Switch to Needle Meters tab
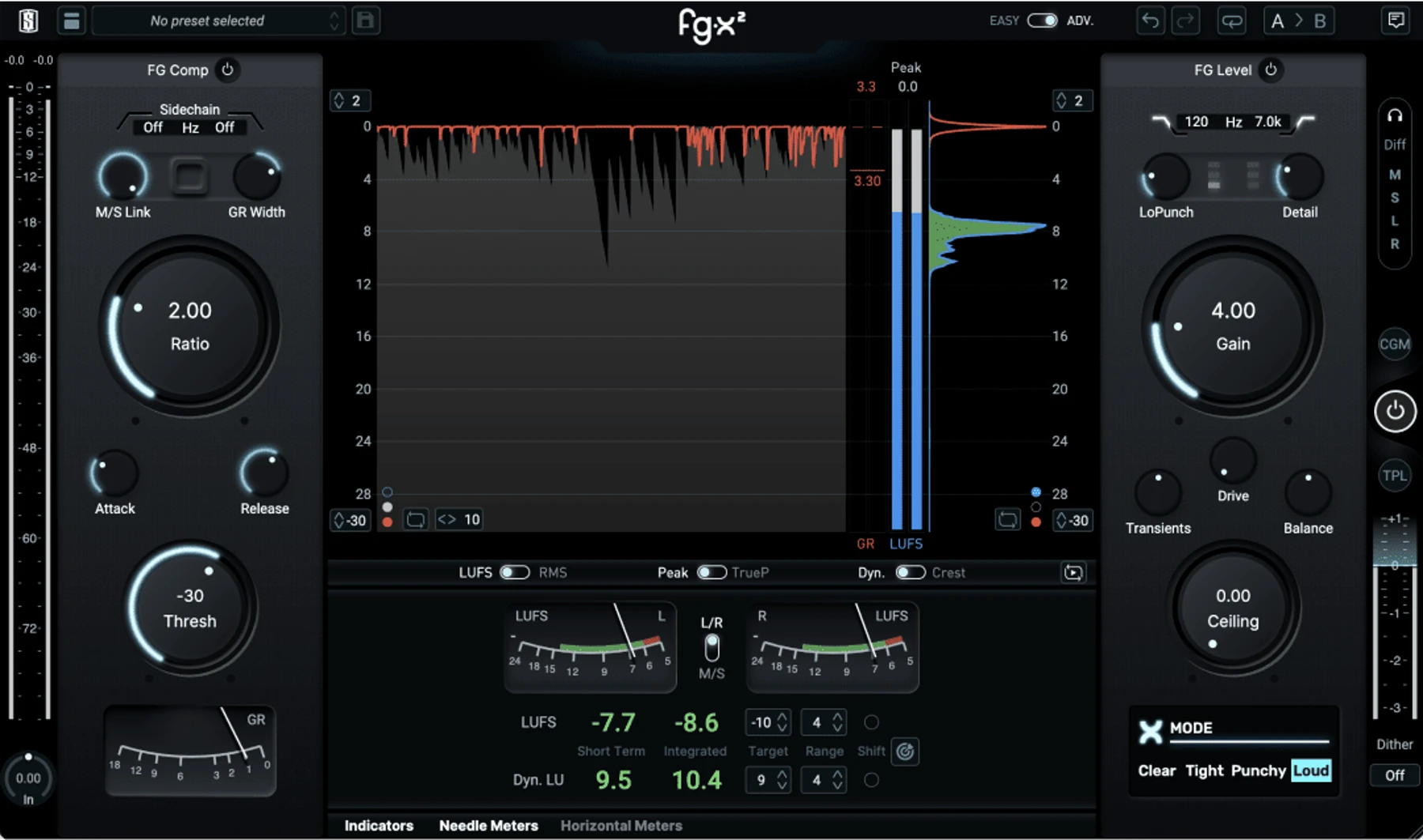The image size is (1423, 840). point(489,826)
